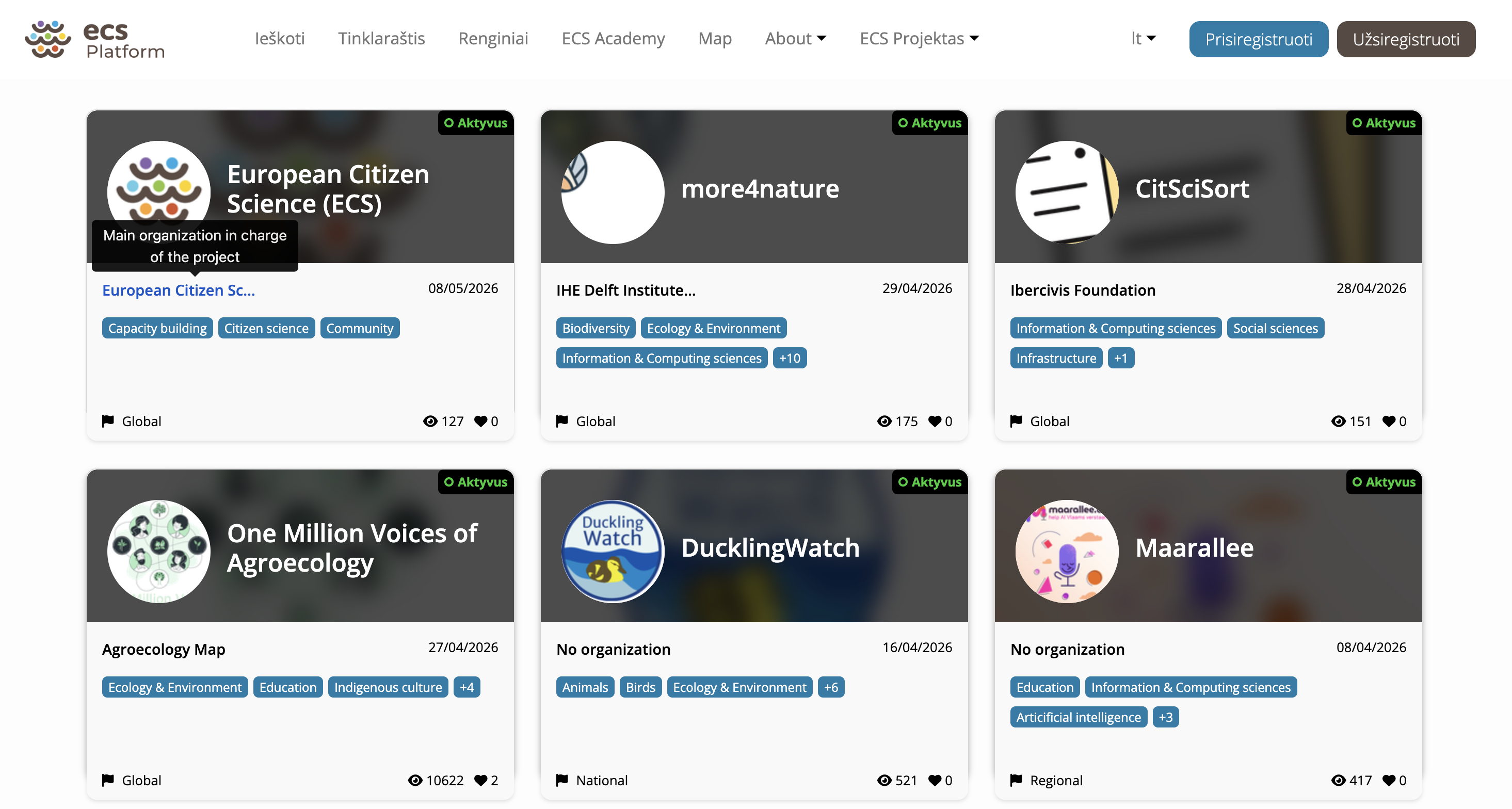Click the heart icon on CitSciSort card
The image size is (1512, 809).
pos(1389,421)
